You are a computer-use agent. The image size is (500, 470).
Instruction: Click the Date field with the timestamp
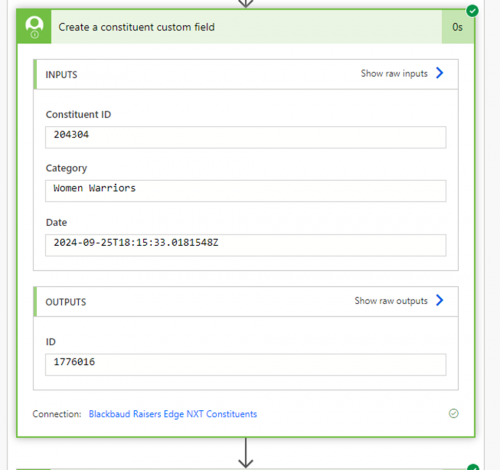pos(246,245)
